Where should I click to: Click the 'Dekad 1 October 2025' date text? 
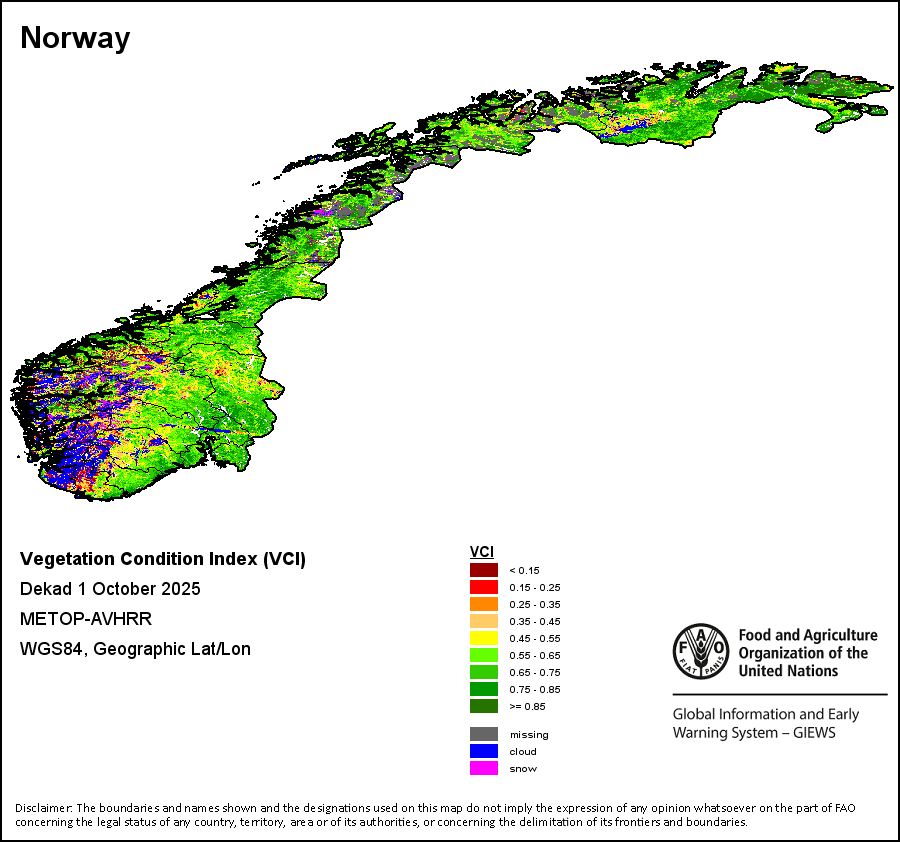click(110, 588)
